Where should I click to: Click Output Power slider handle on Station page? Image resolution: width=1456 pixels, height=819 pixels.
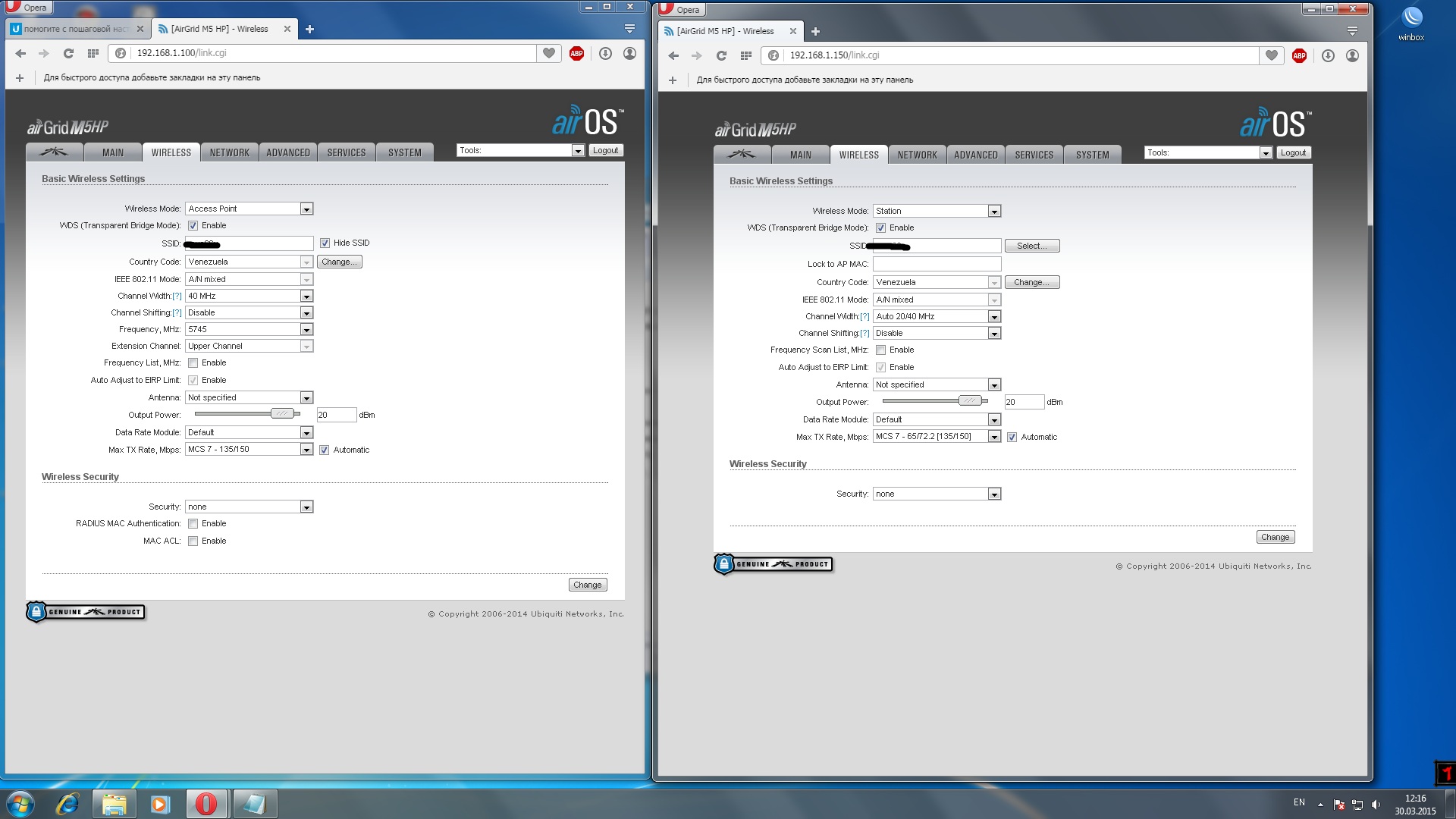pos(970,401)
